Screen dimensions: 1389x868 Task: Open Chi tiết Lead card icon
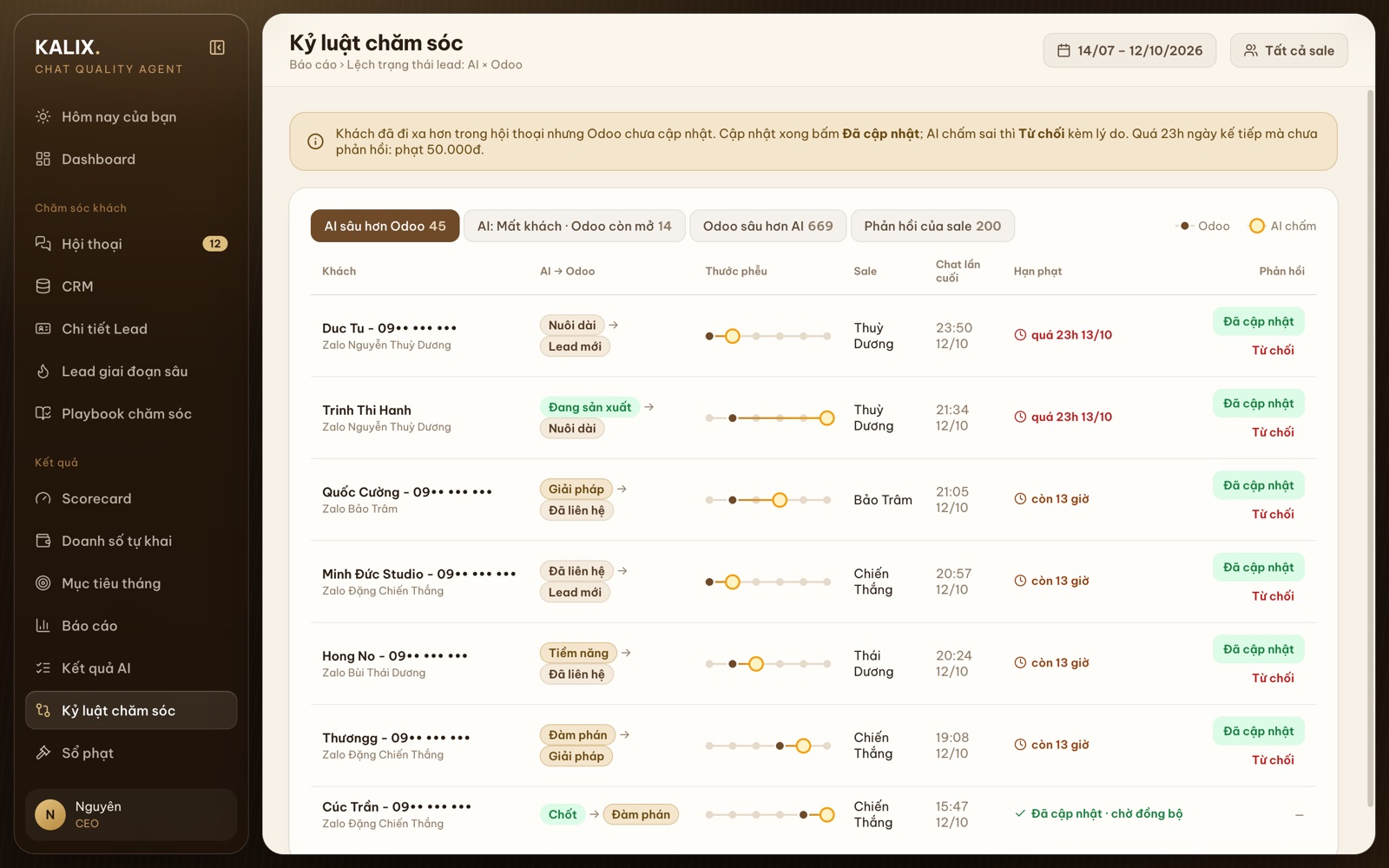43,329
